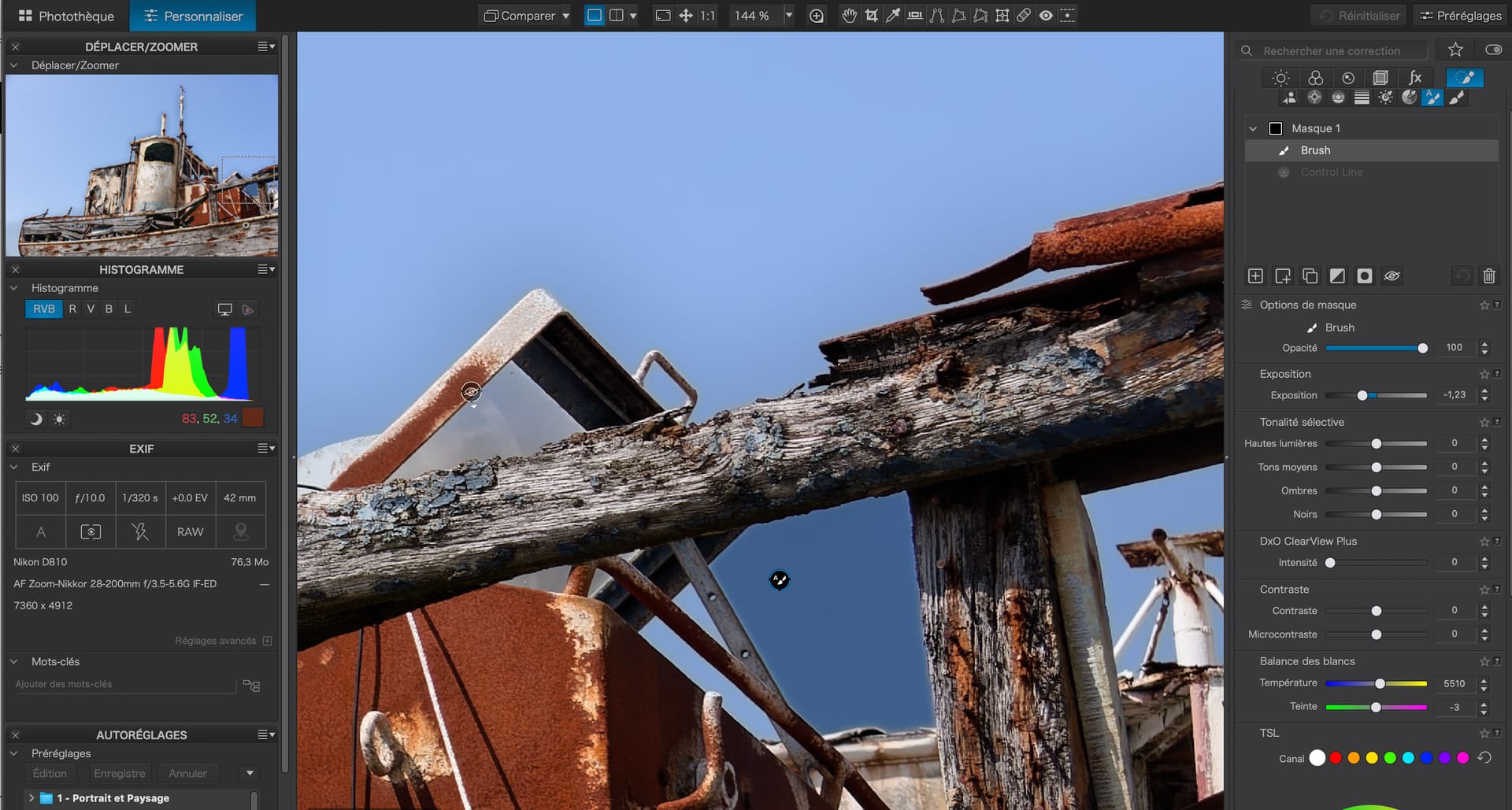
Task: Select the Crop tool in toolbar
Action: (x=871, y=16)
